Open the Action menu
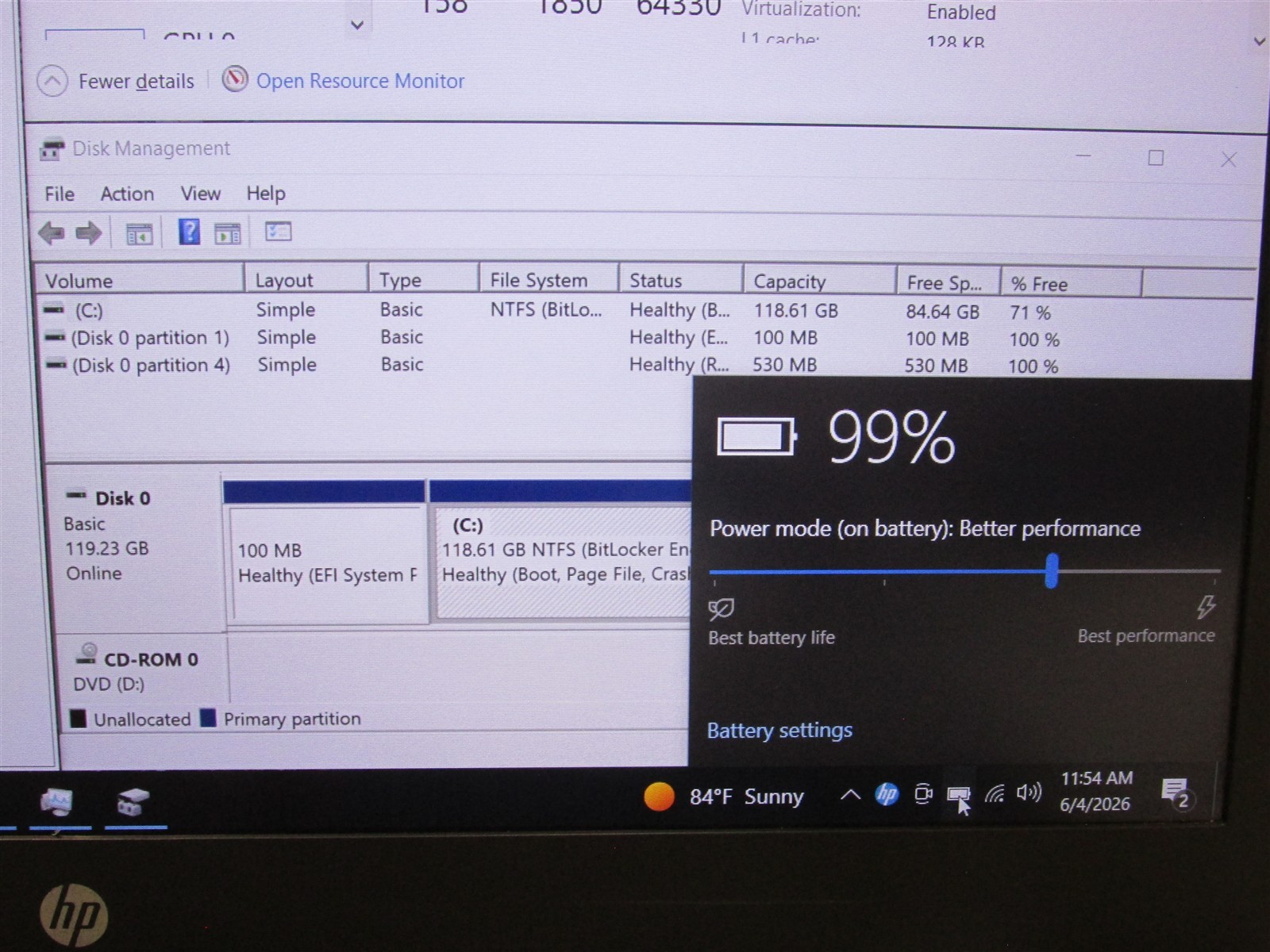 [127, 194]
